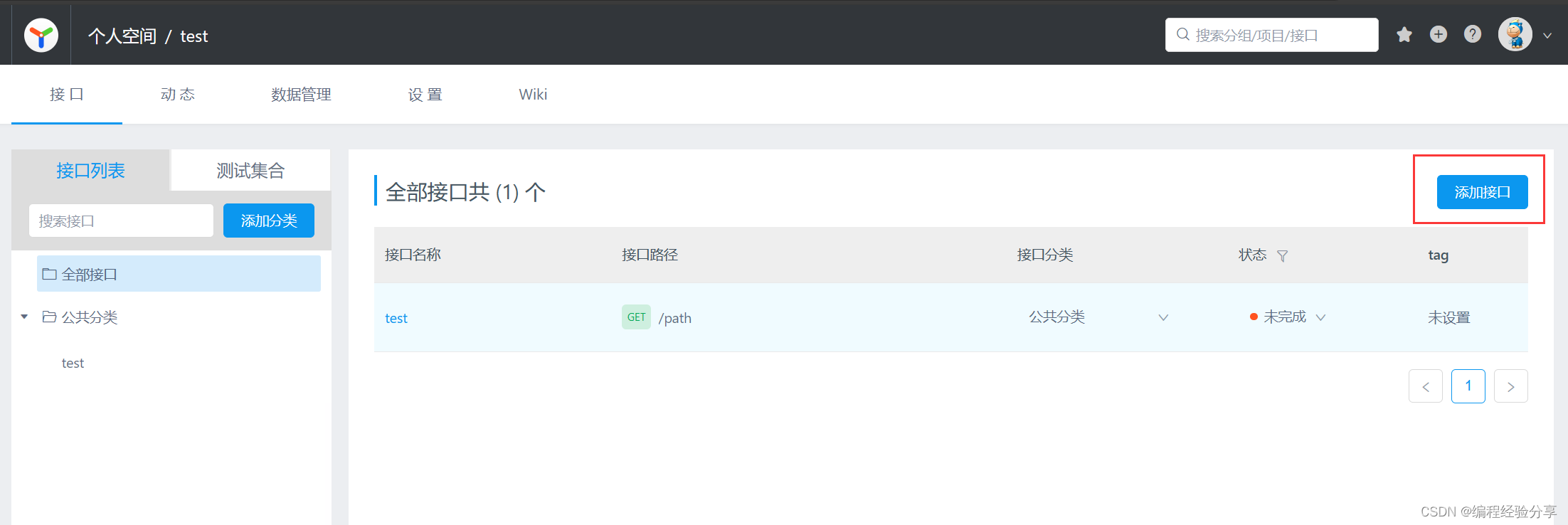
Task: Open the help question-mark icon
Action: click(1473, 34)
